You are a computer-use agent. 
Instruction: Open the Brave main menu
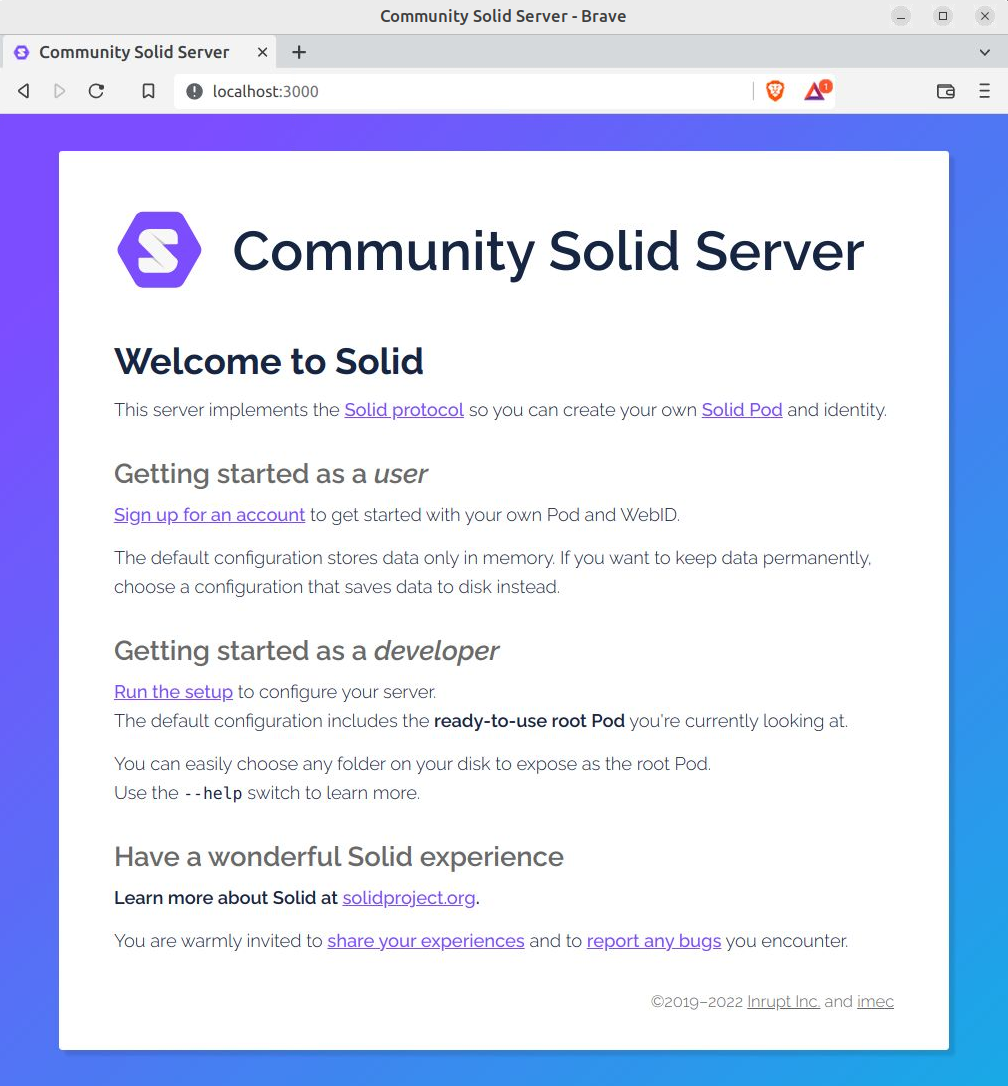pos(984,91)
